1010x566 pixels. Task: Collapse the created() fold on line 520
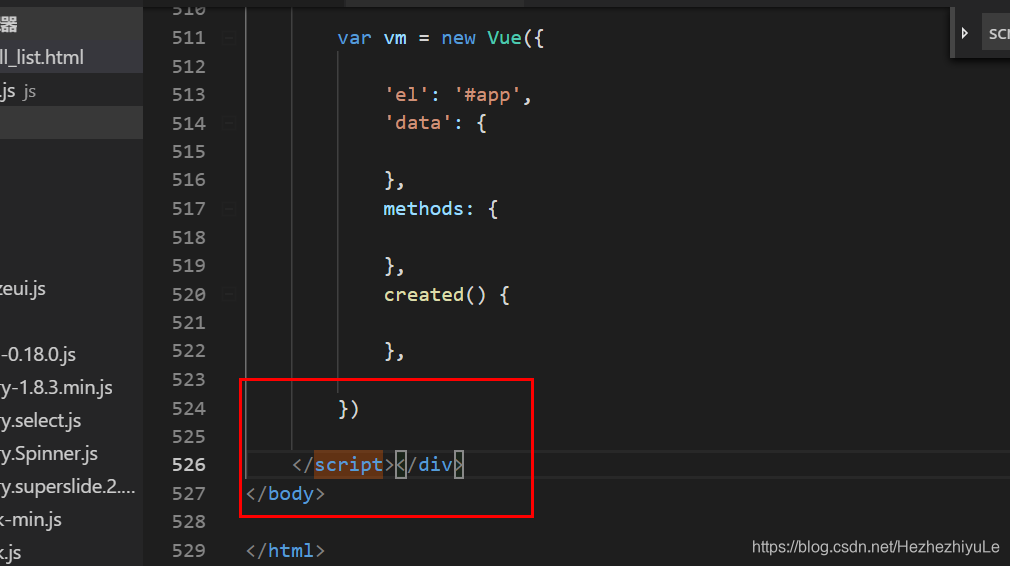[x=229, y=294]
